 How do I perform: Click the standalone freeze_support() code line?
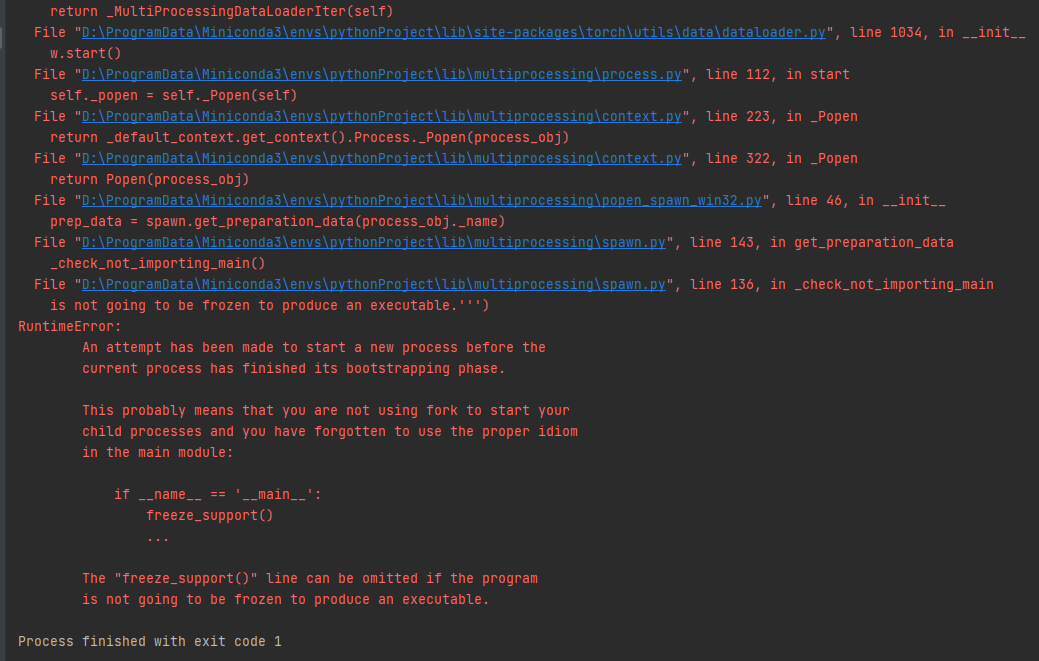pyautogui.click(x=209, y=515)
